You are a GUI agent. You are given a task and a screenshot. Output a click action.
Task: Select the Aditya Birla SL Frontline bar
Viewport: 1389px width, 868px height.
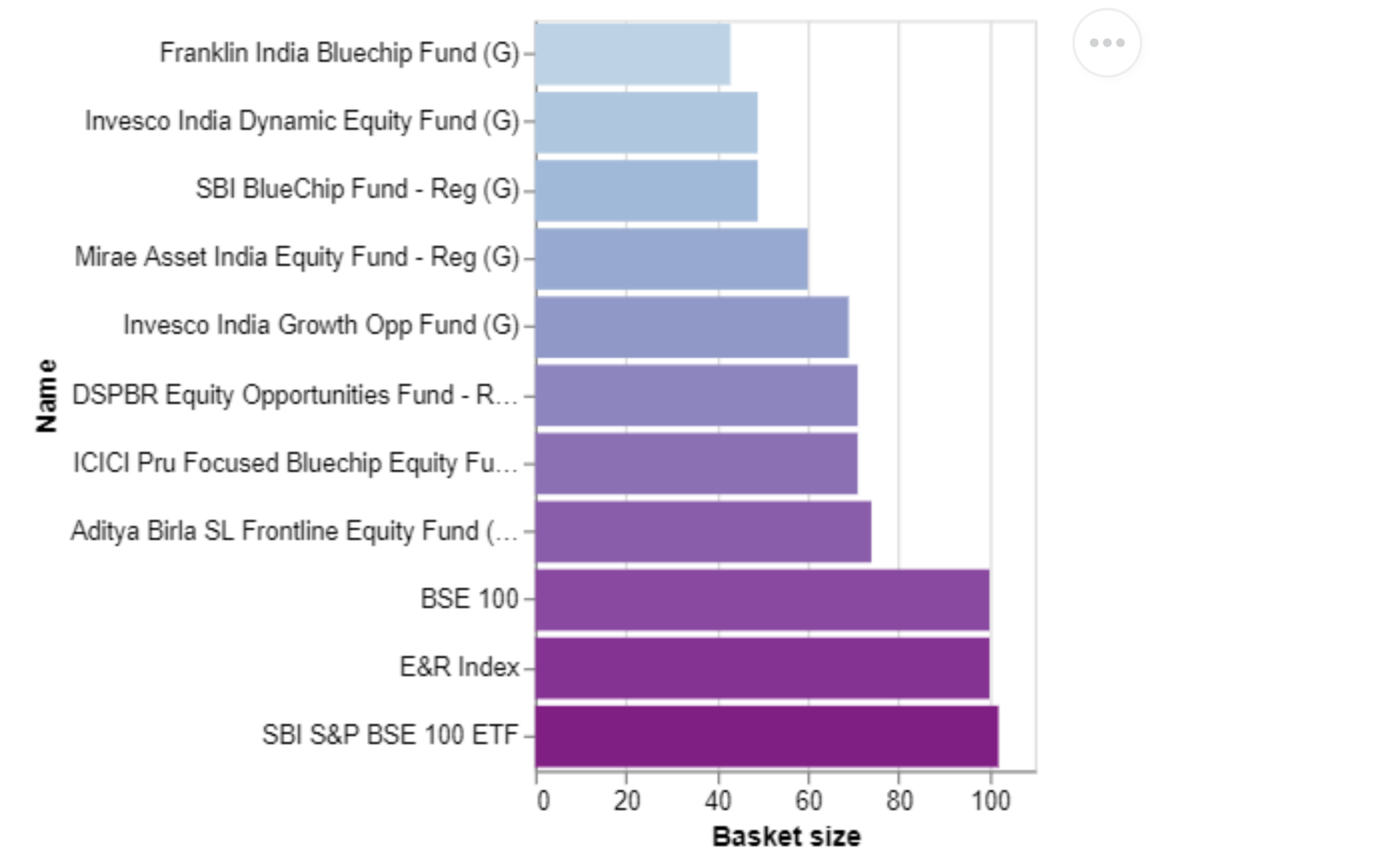coord(703,531)
